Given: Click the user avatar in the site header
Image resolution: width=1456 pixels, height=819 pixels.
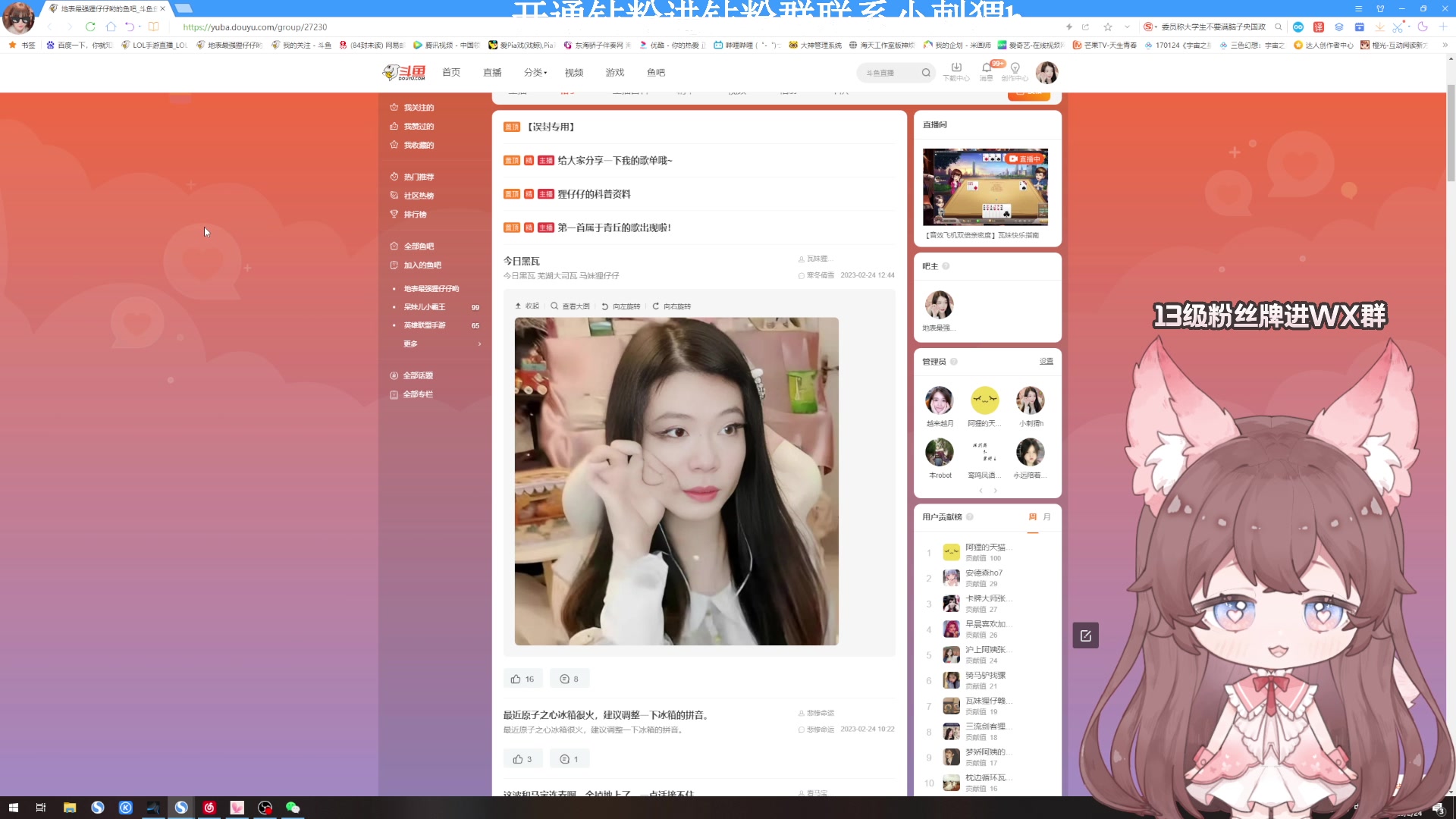Looking at the screenshot, I should point(1046,72).
